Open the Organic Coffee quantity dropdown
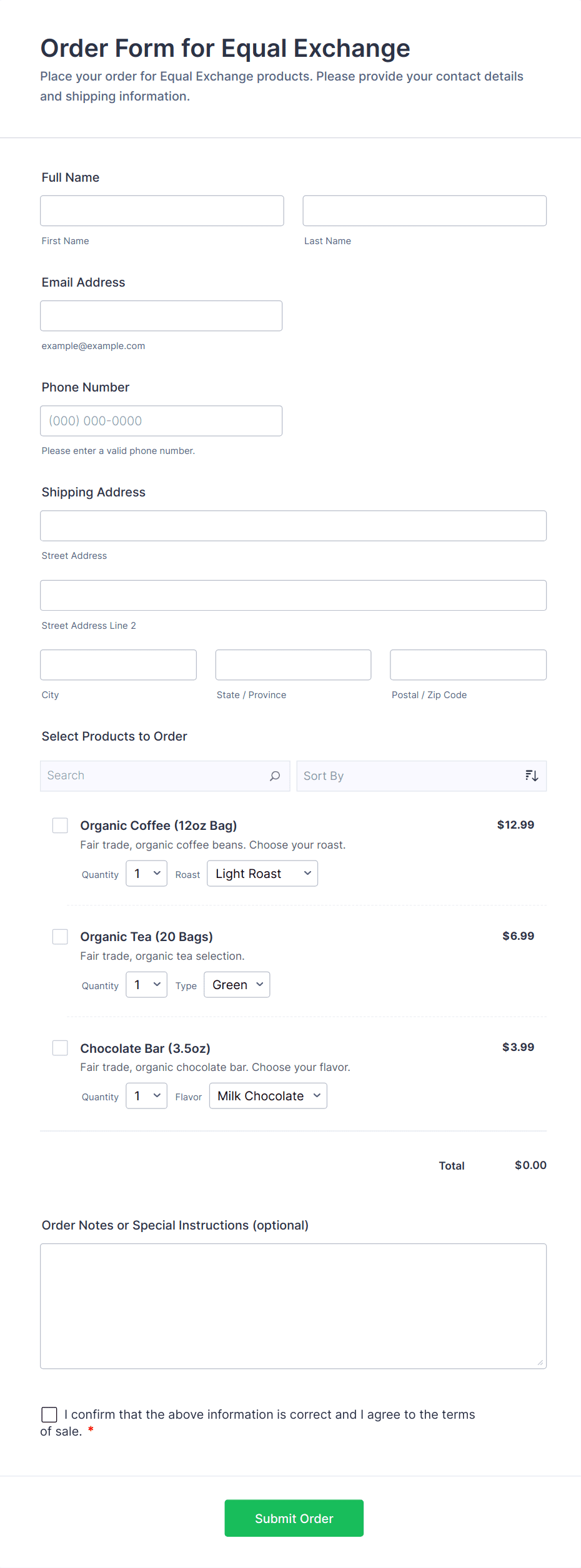The height and width of the screenshot is (1568, 581). (146, 874)
